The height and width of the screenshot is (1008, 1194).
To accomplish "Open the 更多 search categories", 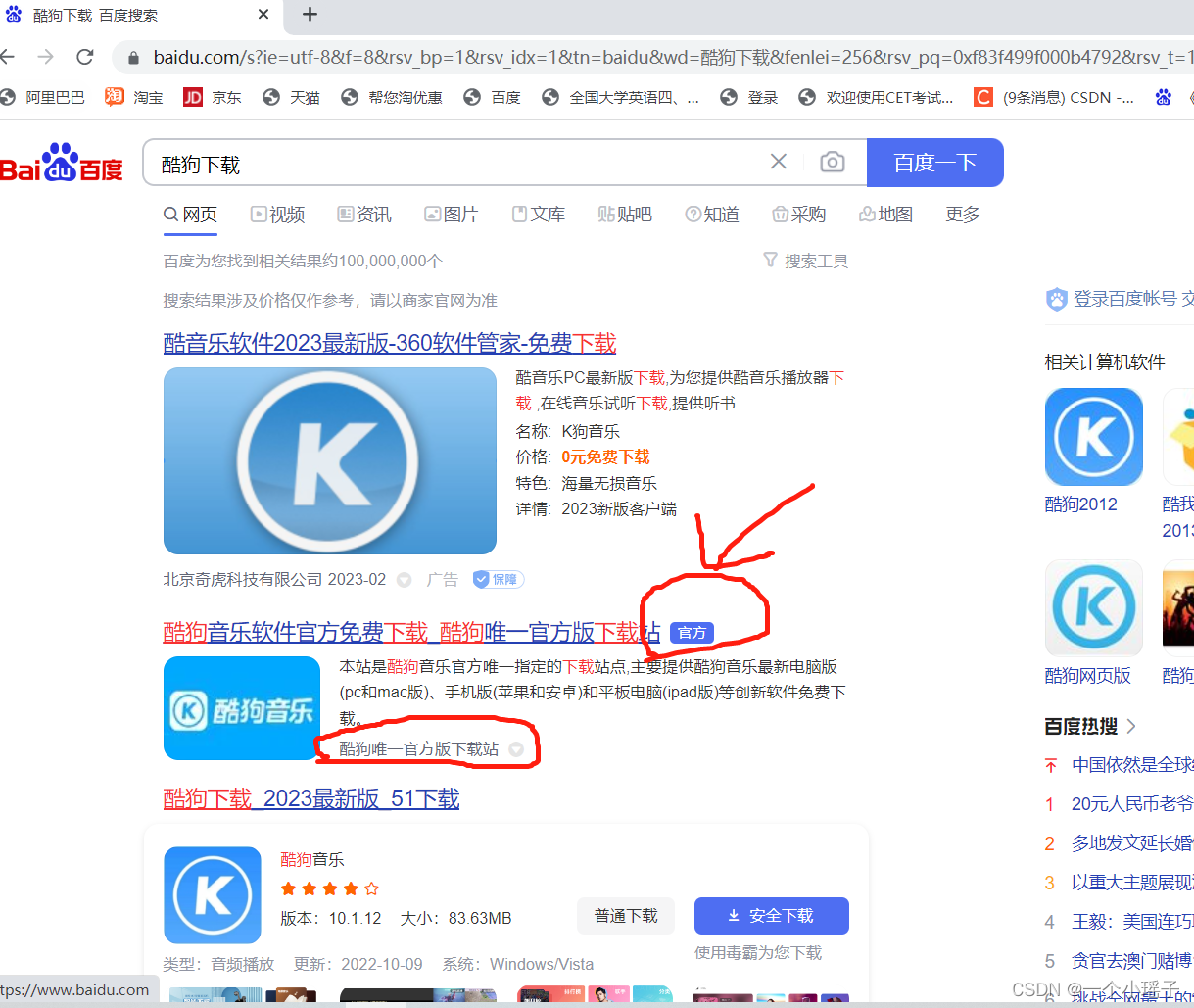I will pos(963,215).
